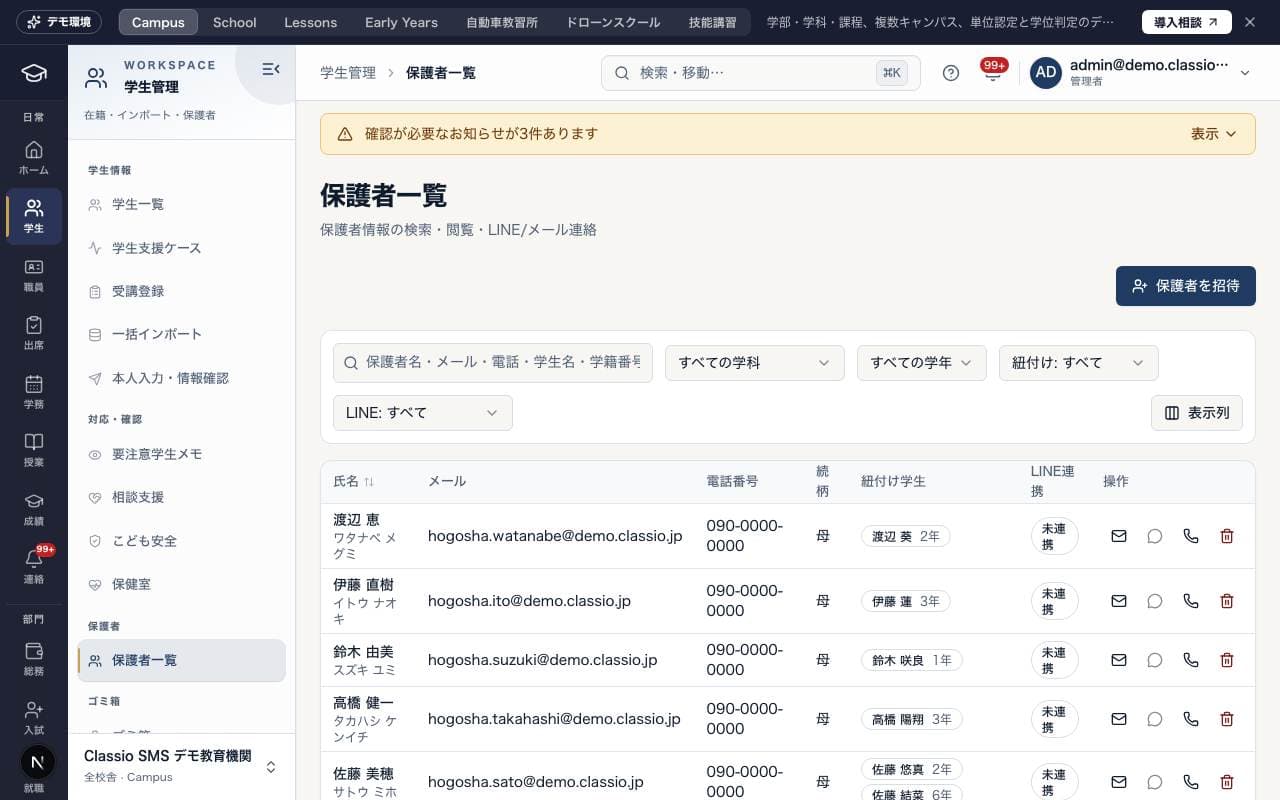Open LINE: すべて filter
The image size is (1280, 800).
[x=423, y=413]
